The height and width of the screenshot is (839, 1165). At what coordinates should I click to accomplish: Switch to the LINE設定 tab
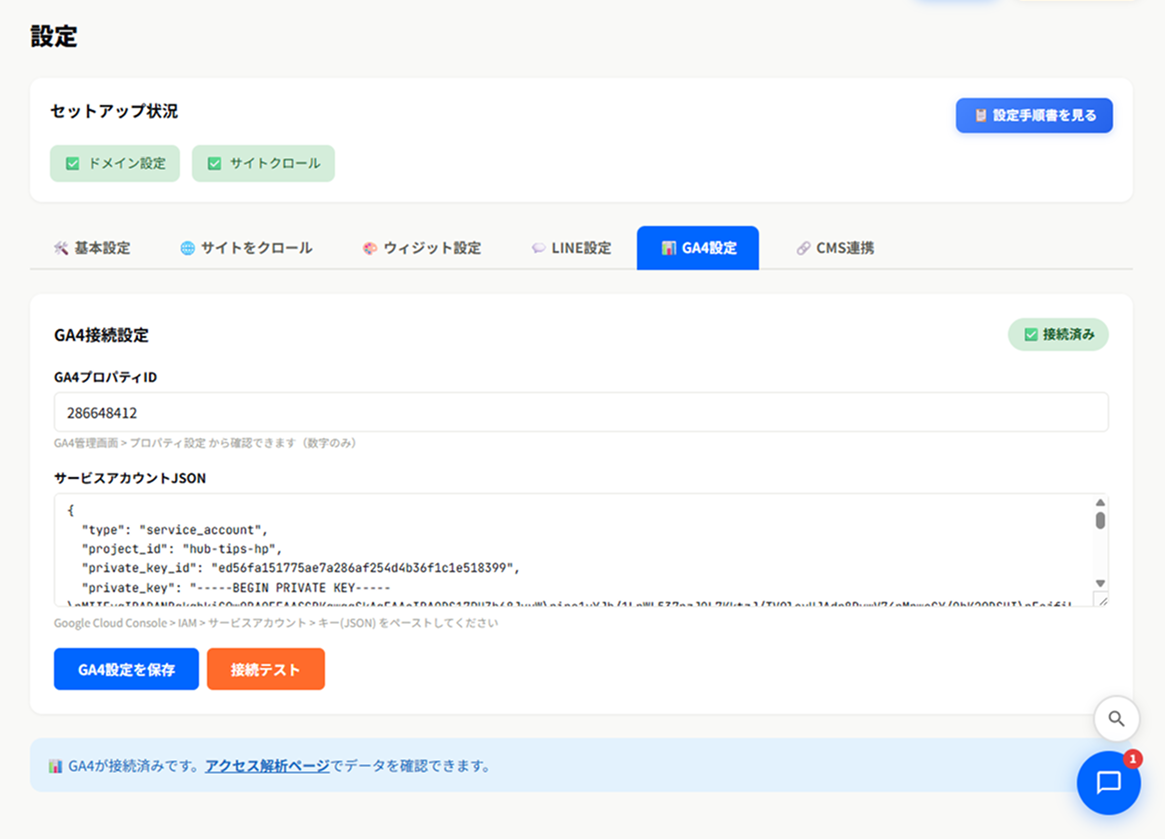click(x=571, y=248)
